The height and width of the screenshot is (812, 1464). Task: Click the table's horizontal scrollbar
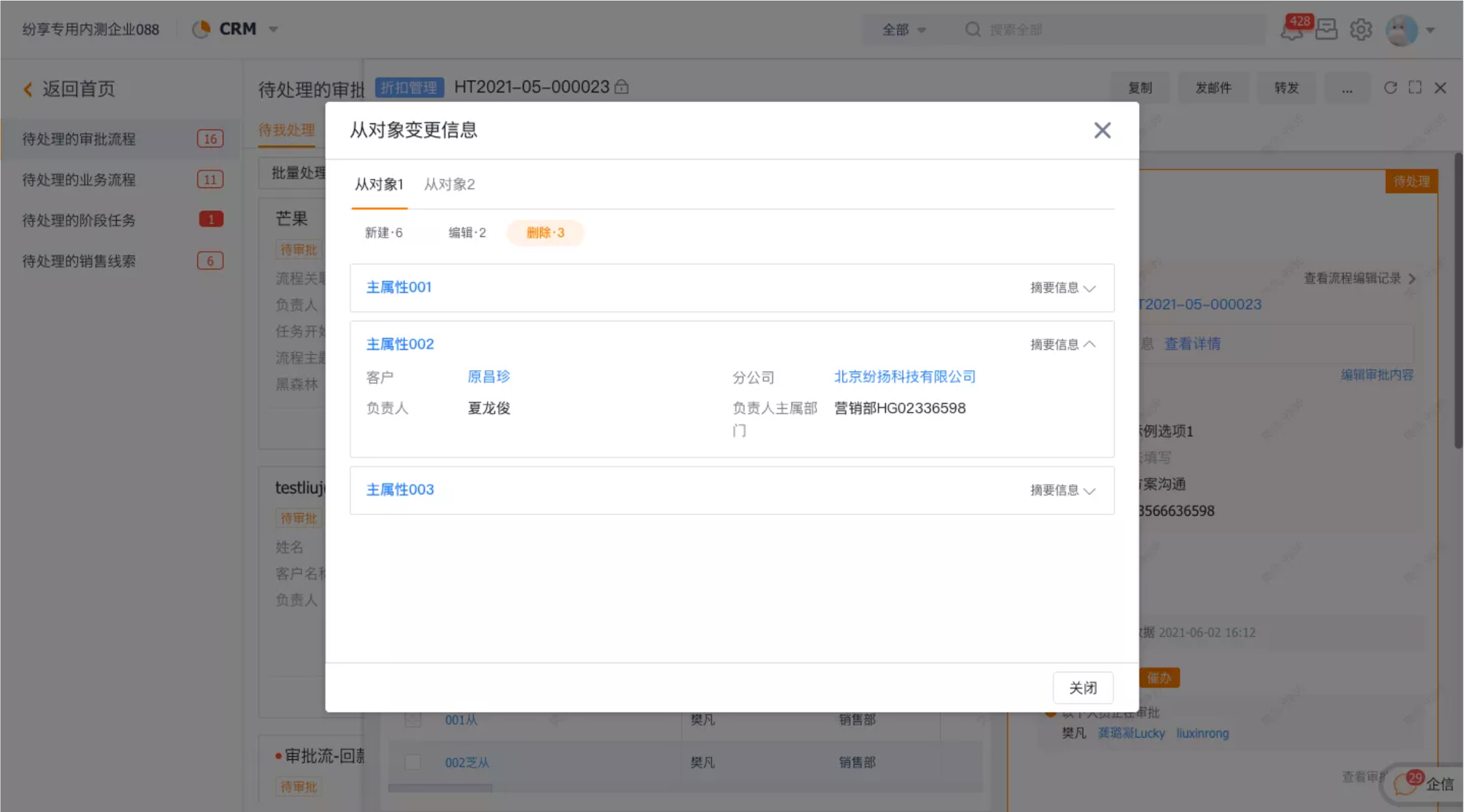click(440, 788)
